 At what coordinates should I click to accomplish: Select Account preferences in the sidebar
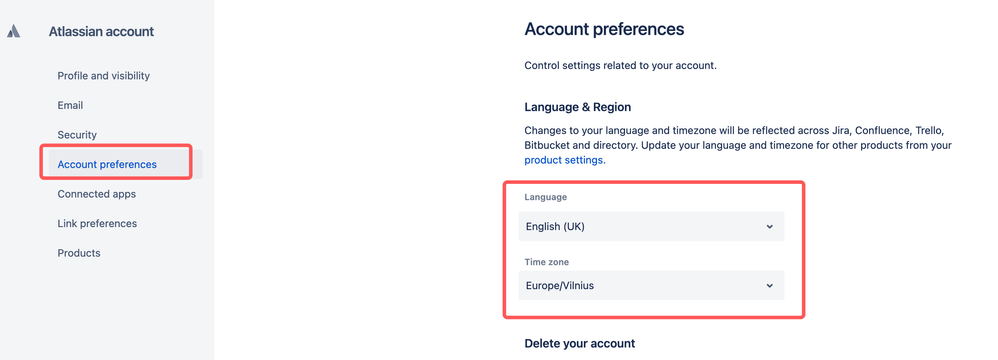coord(107,164)
